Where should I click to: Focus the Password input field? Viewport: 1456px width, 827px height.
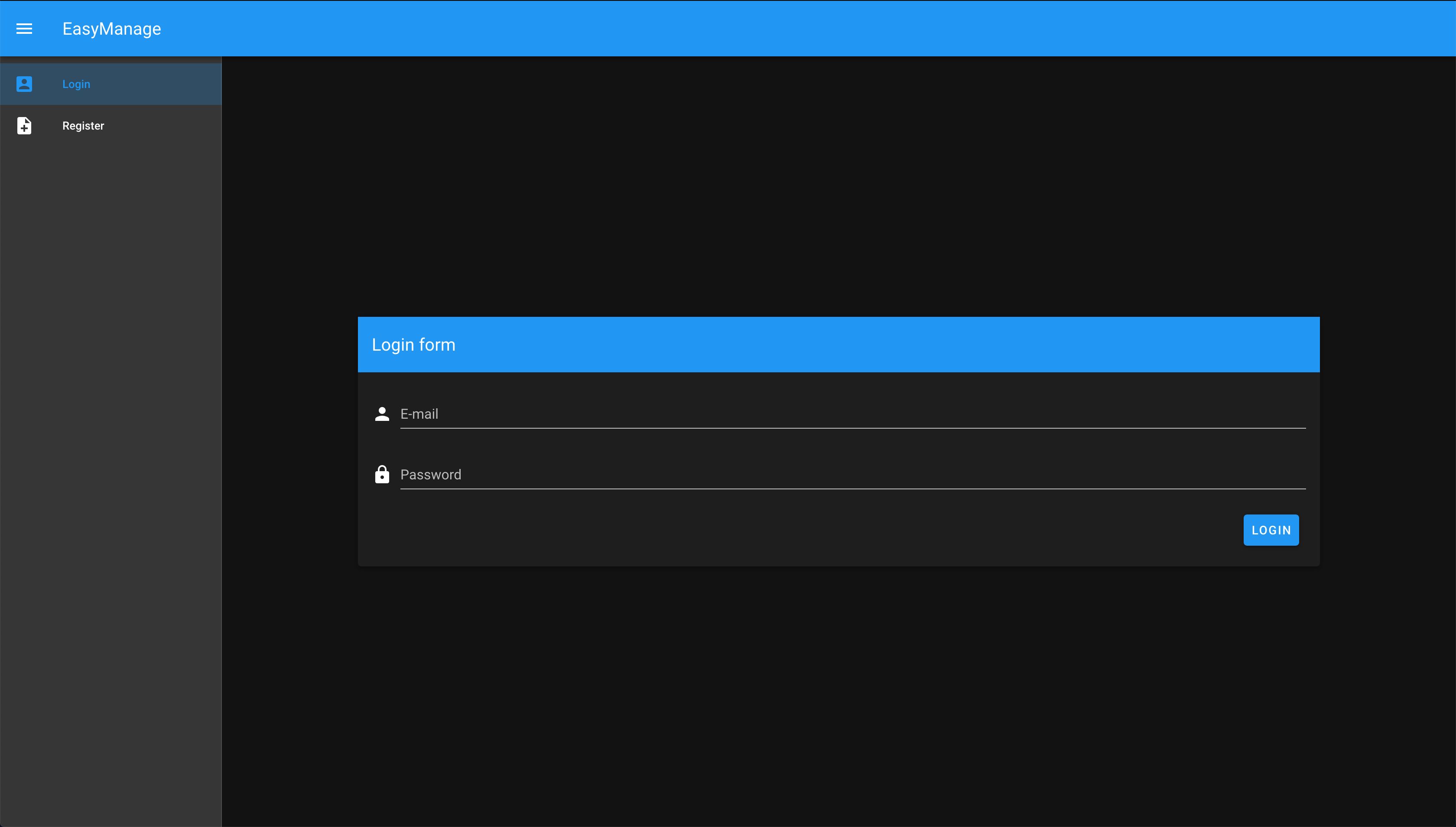pyautogui.click(x=852, y=474)
